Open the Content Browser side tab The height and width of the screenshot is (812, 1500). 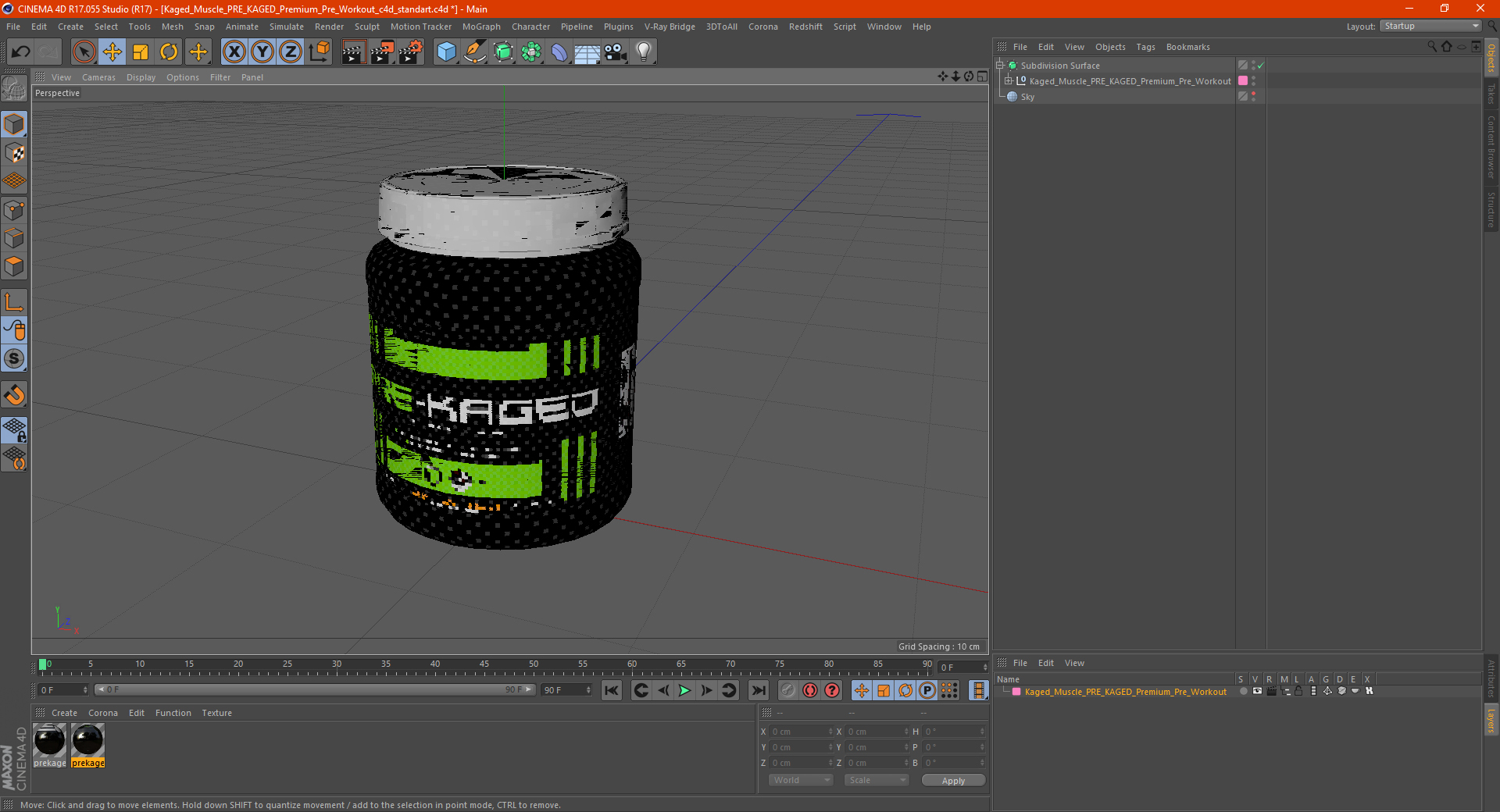[x=1491, y=147]
